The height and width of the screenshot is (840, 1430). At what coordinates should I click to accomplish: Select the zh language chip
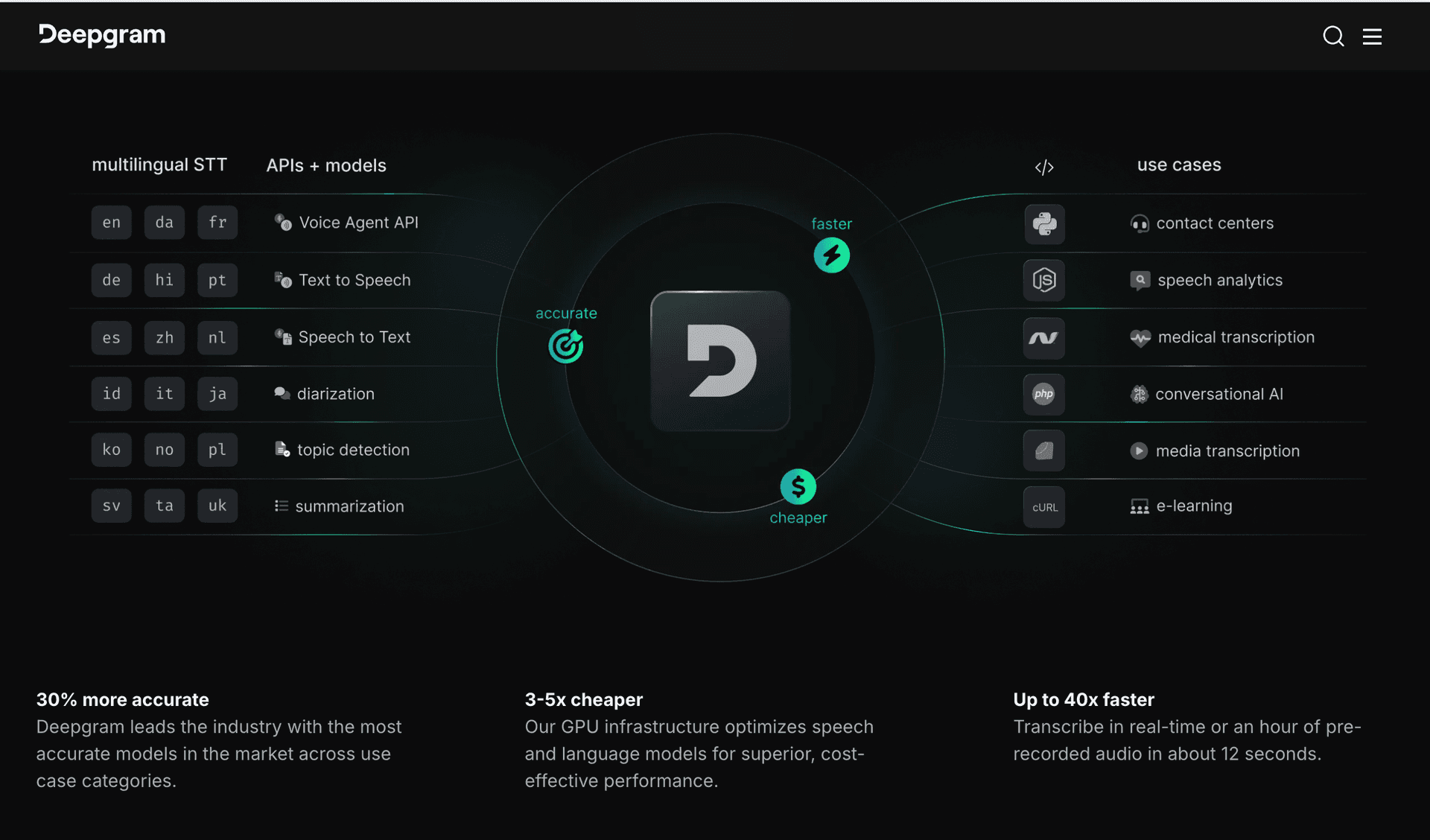pos(165,337)
